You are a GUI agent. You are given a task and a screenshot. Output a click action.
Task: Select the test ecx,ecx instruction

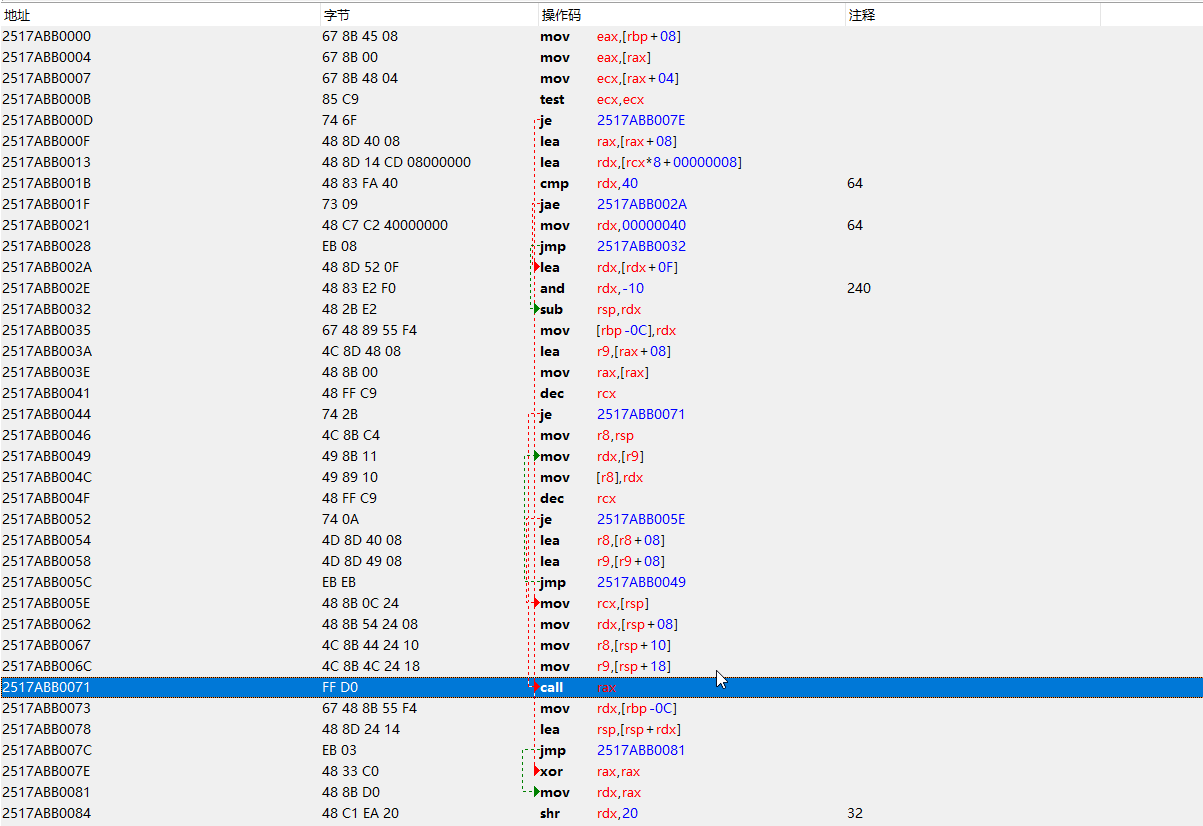point(592,99)
